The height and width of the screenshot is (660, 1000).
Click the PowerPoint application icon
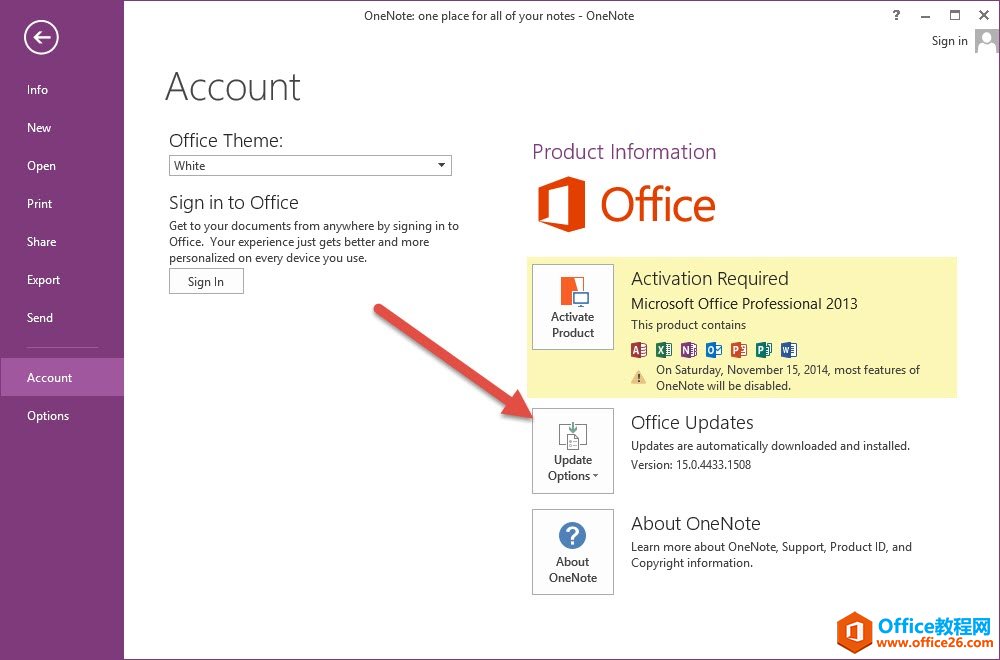pos(739,349)
